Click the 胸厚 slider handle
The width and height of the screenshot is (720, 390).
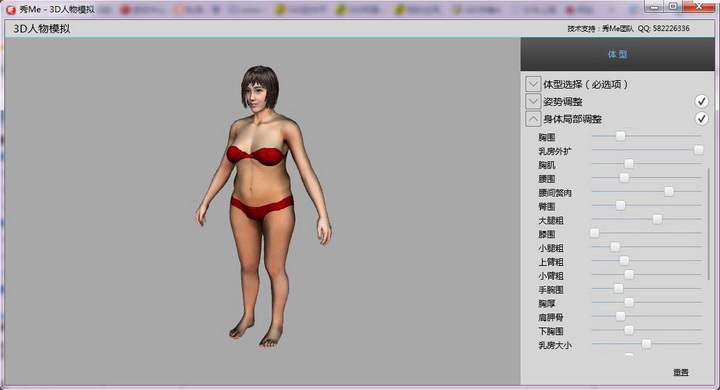(x=629, y=302)
